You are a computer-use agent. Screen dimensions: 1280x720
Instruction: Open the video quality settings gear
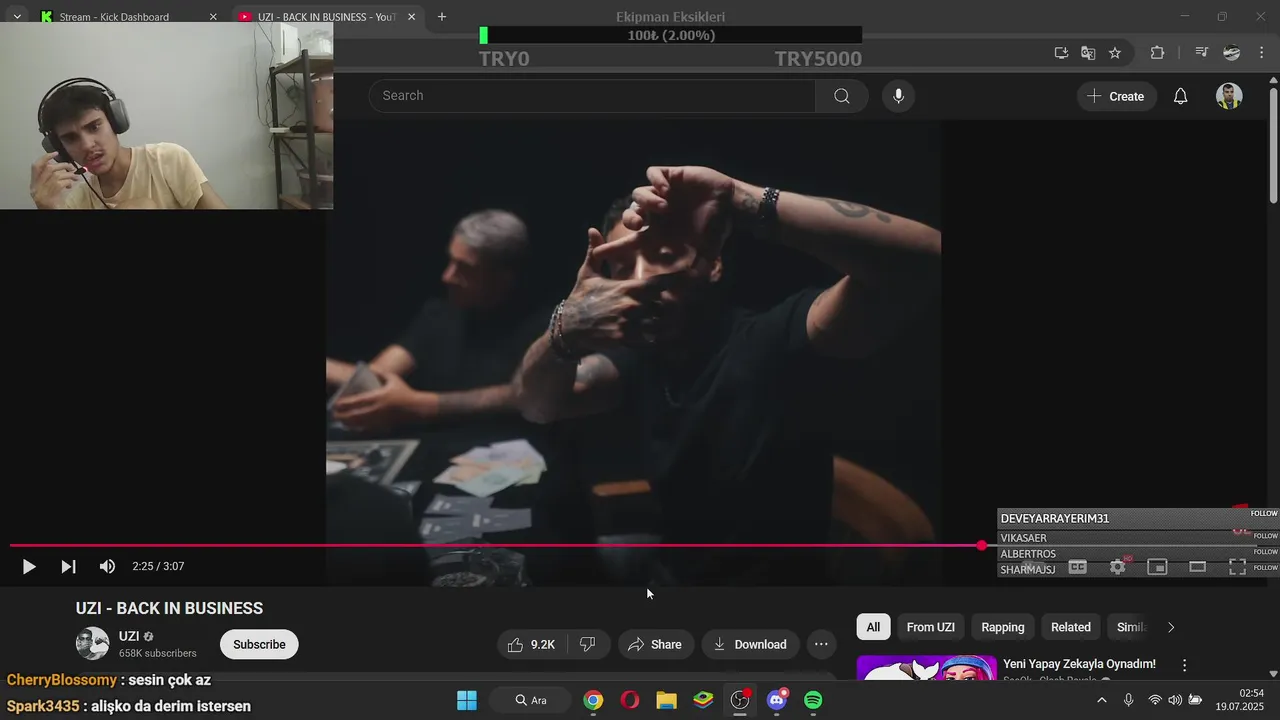[1118, 567]
